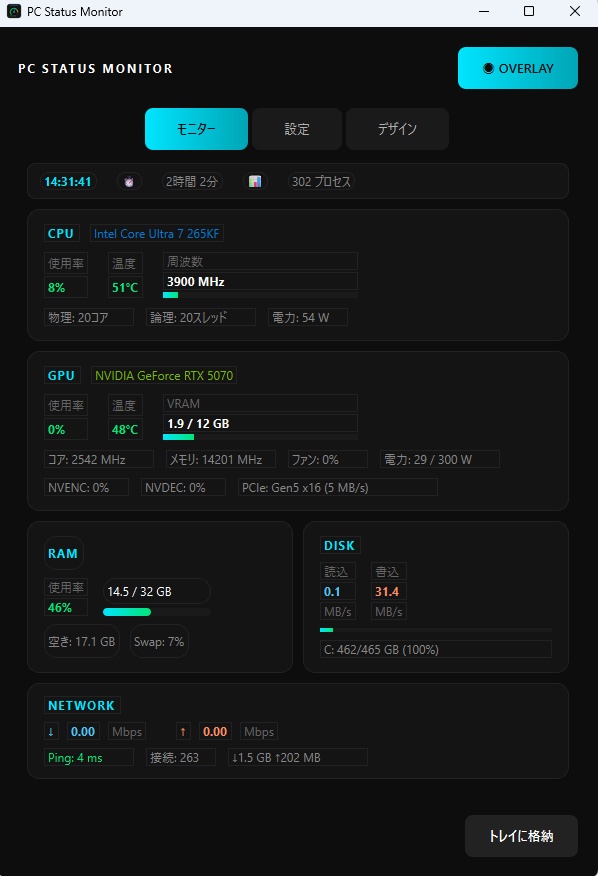This screenshot has height=876, width=598.
Task: Click the upload arrow icon in NETWORK panel
Action: pyautogui.click(x=183, y=731)
